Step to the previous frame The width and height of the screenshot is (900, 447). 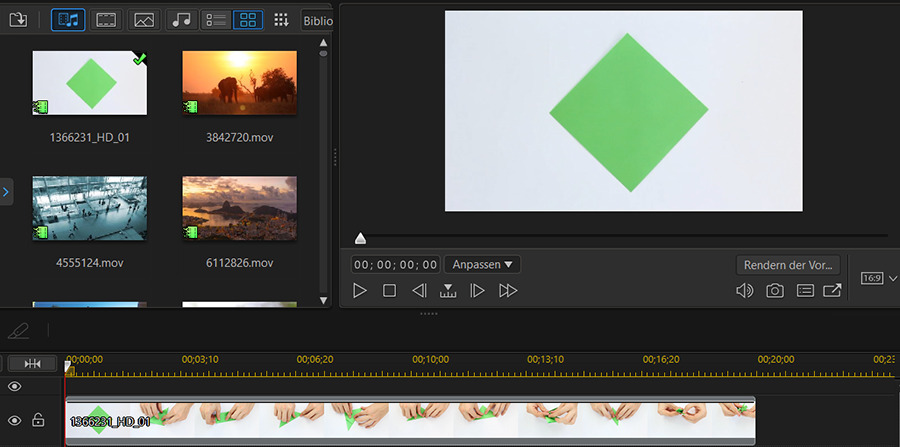click(x=420, y=291)
